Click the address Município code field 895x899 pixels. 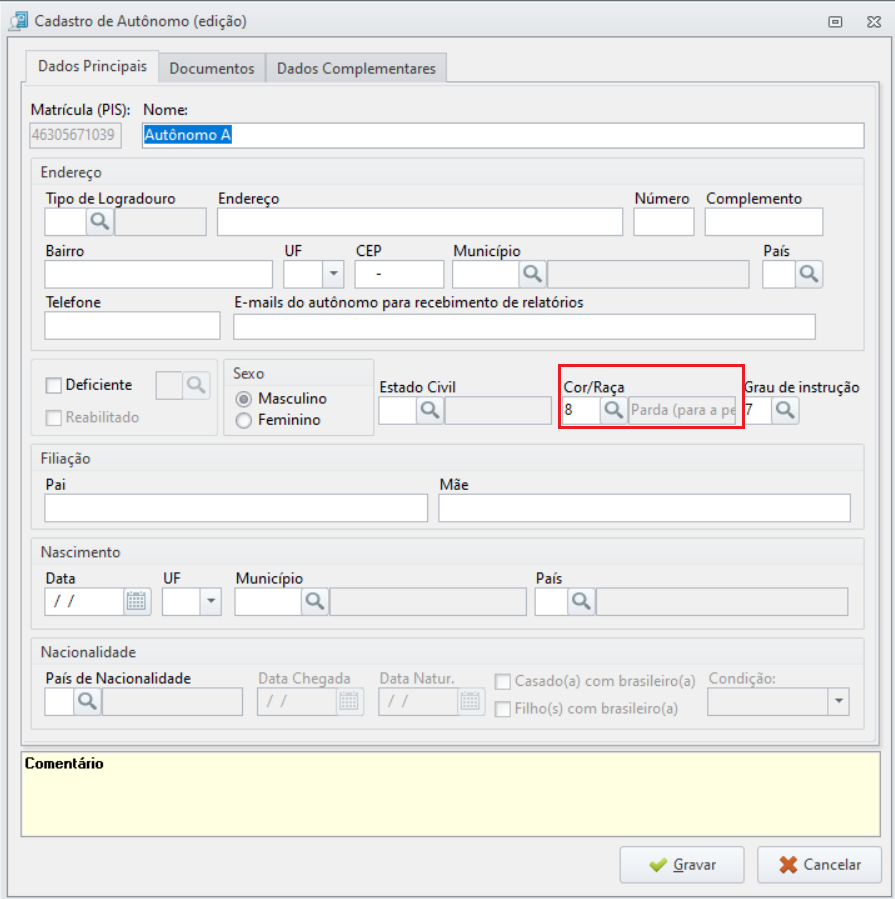(486, 275)
